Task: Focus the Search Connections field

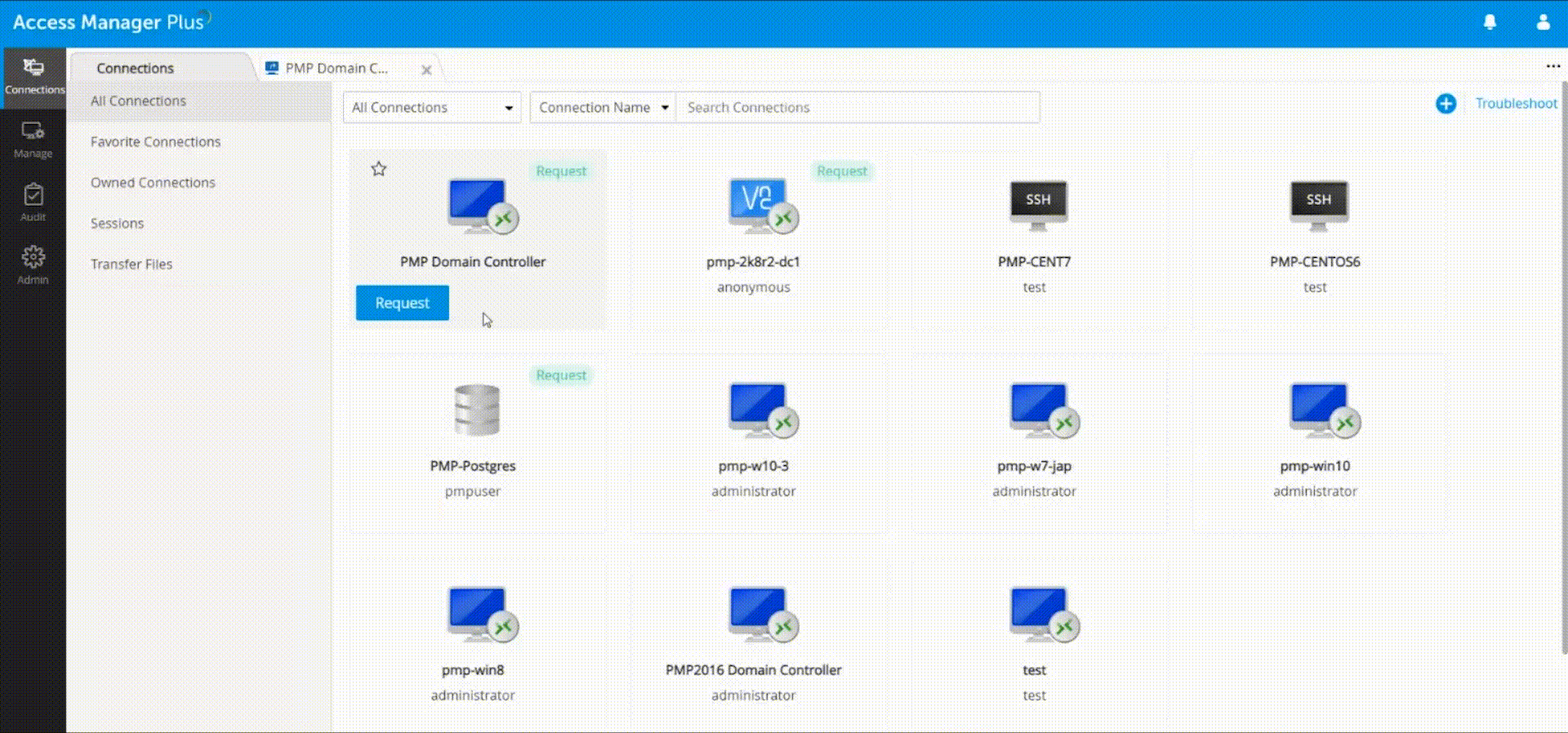Action: [857, 108]
